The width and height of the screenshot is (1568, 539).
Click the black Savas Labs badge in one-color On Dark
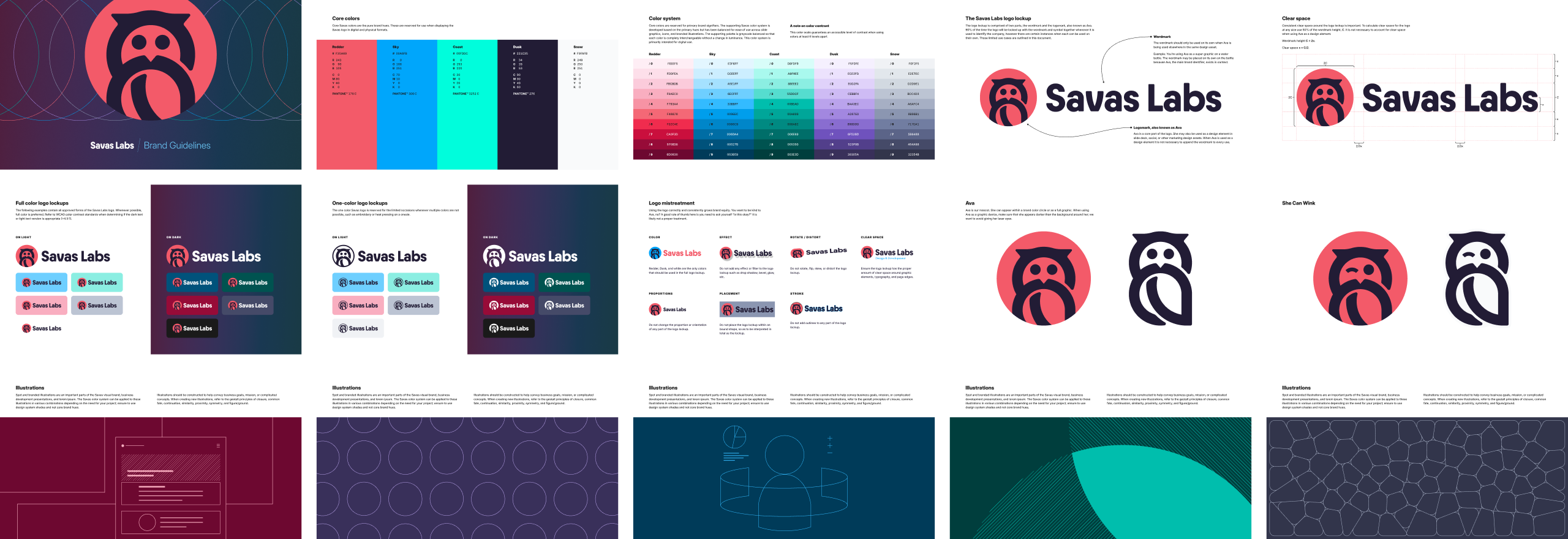coord(509,328)
